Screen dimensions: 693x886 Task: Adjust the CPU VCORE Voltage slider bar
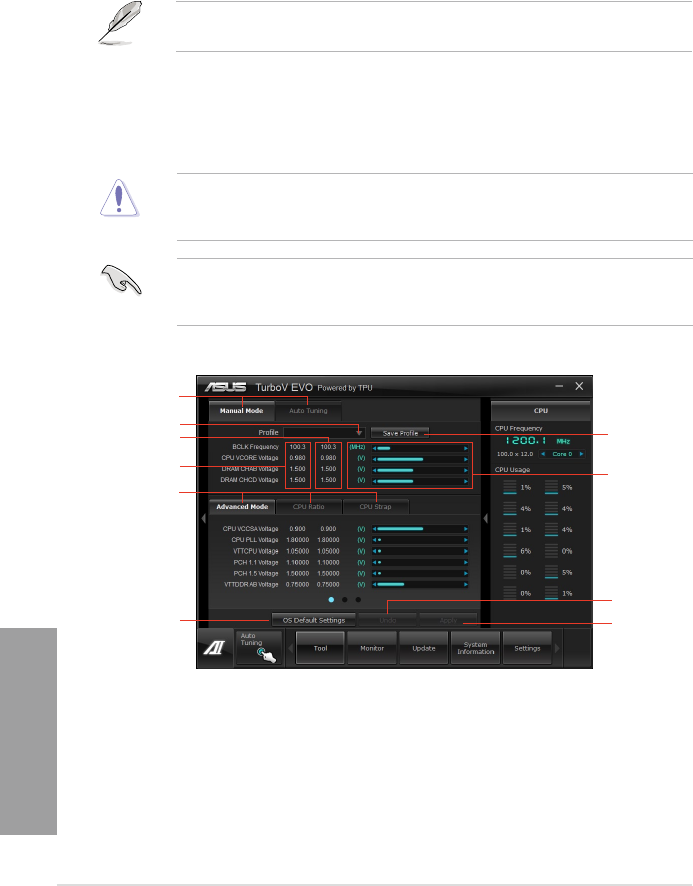[x=420, y=459]
